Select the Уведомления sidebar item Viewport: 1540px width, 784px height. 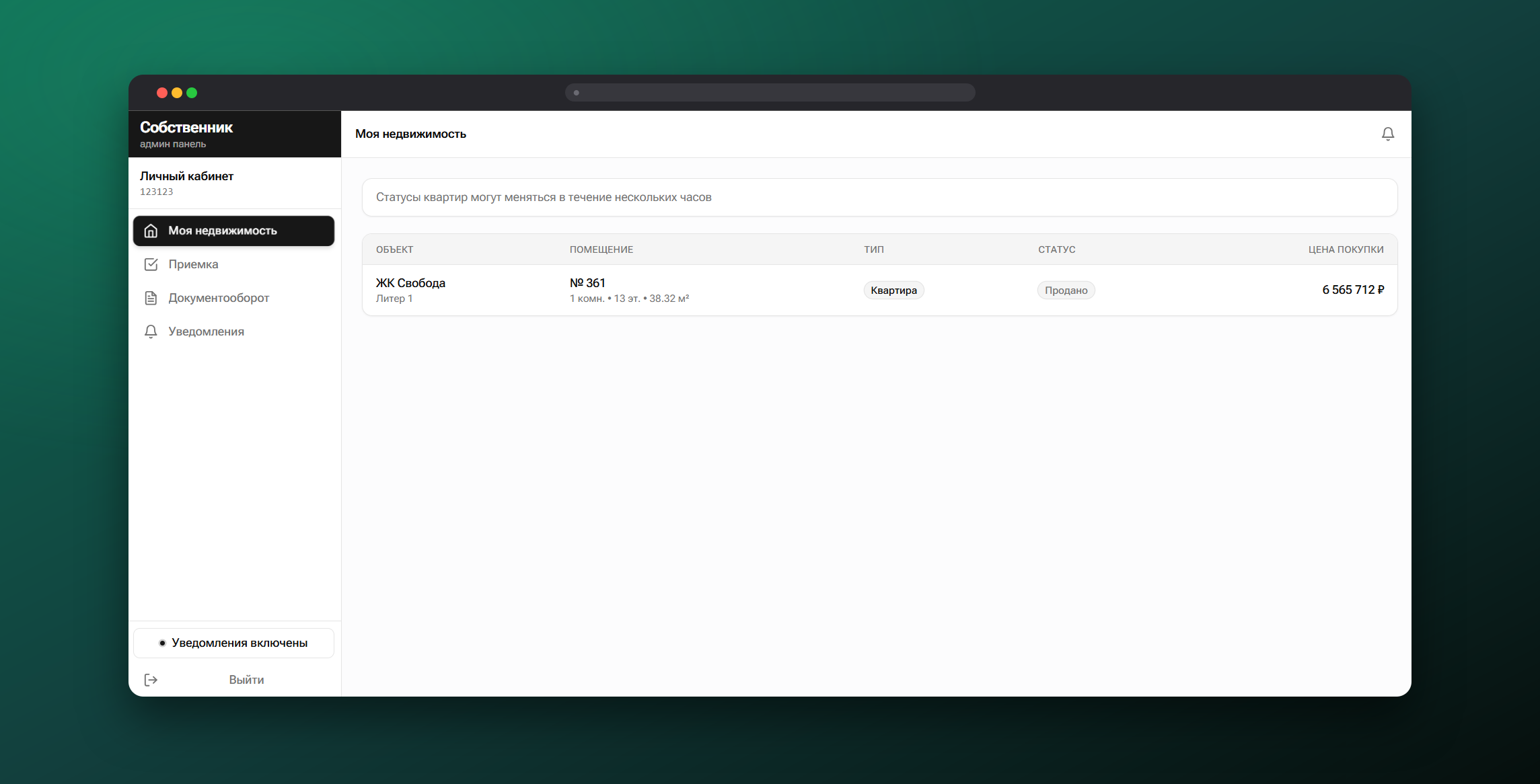tap(233, 331)
